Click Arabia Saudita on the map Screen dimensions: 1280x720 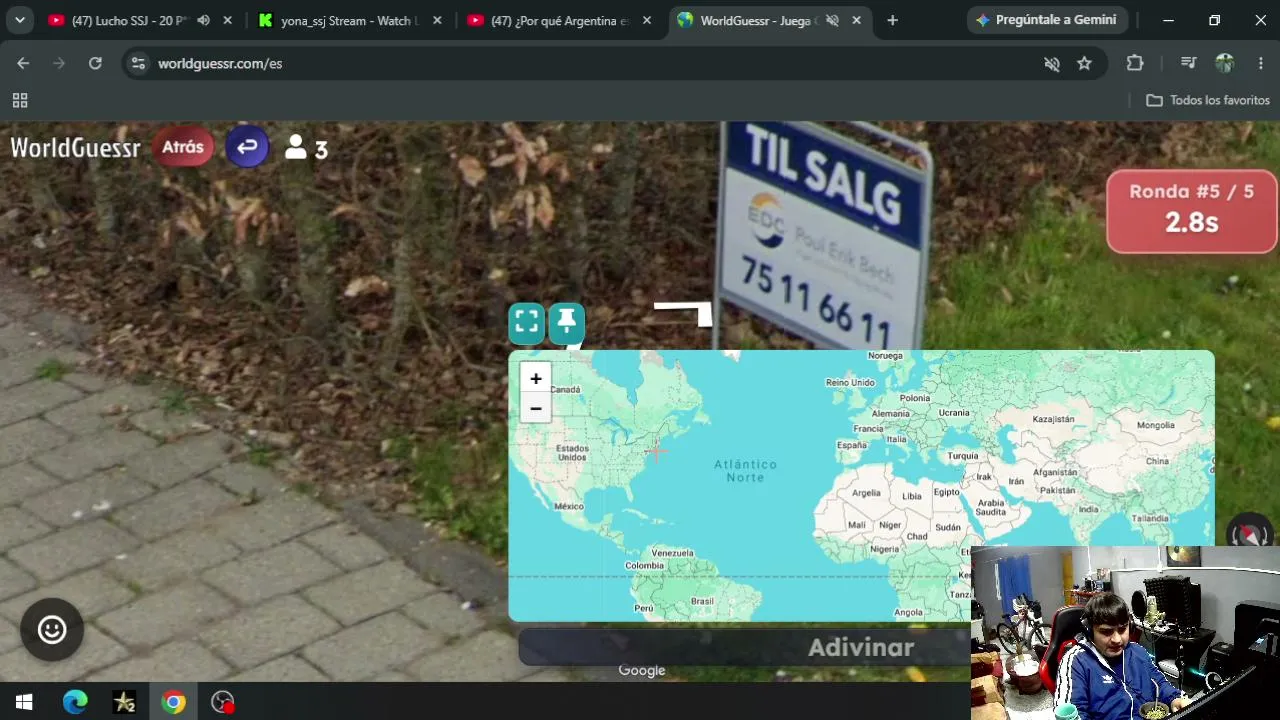(x=990, y=507)
